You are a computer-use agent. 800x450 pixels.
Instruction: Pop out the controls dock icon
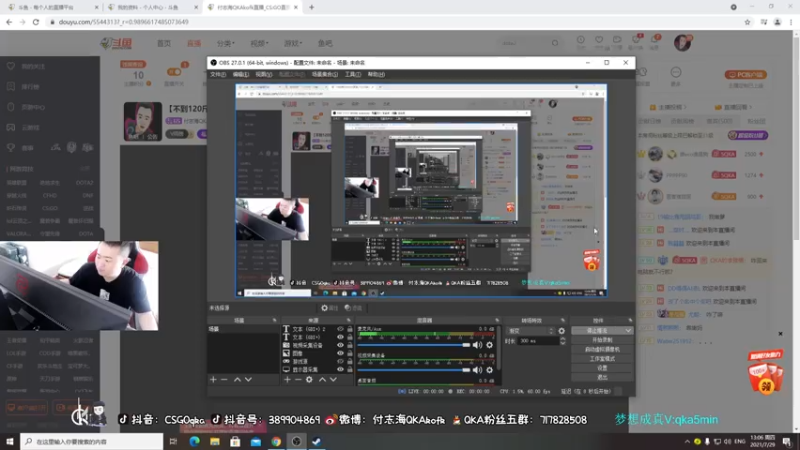[x=630, y=320]
